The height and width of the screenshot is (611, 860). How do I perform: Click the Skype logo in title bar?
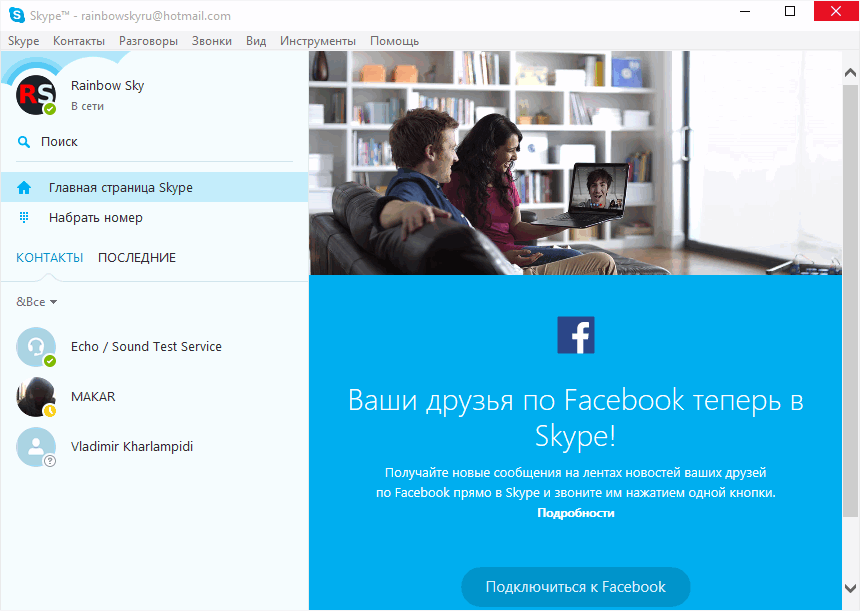(16, 15)
